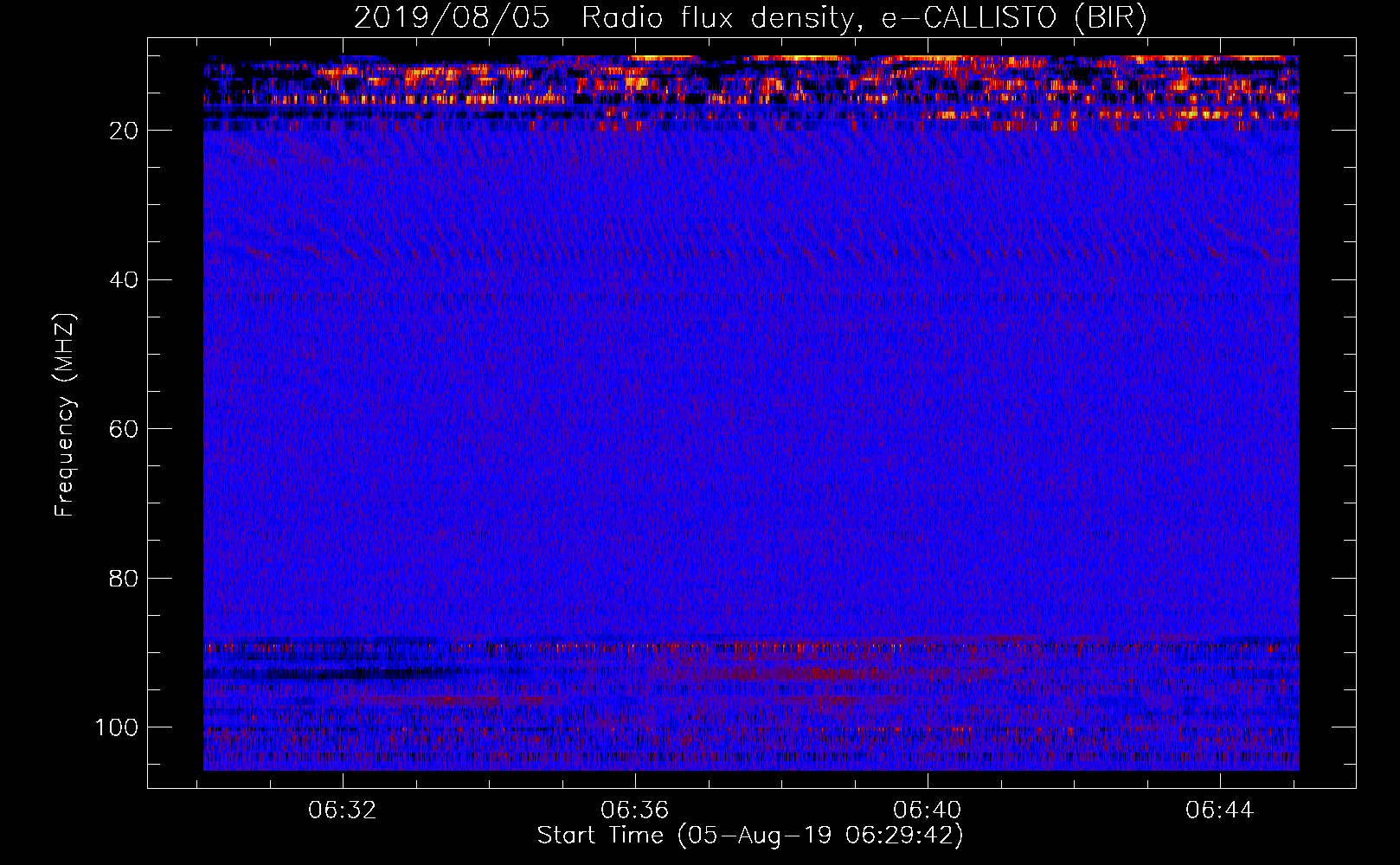Click the "100" frequency tick label
1400x865 pixels.
tap(117, 727)
